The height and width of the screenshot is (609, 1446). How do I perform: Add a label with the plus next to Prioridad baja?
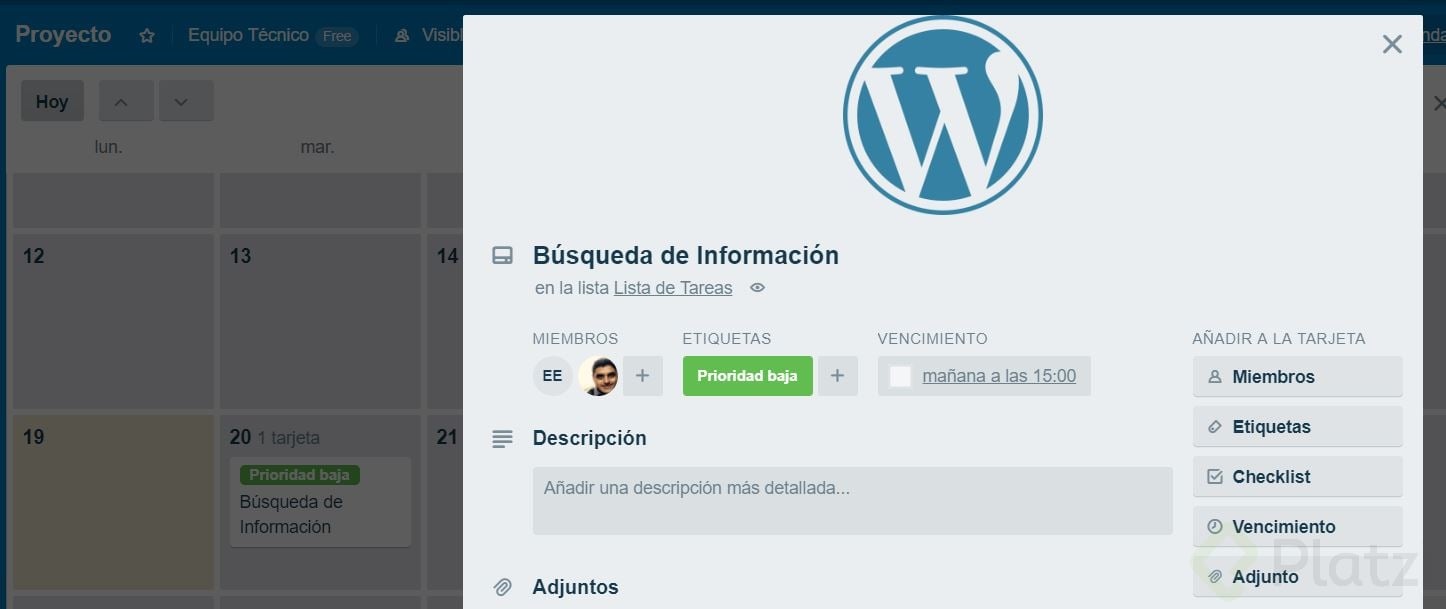[838, 376]
